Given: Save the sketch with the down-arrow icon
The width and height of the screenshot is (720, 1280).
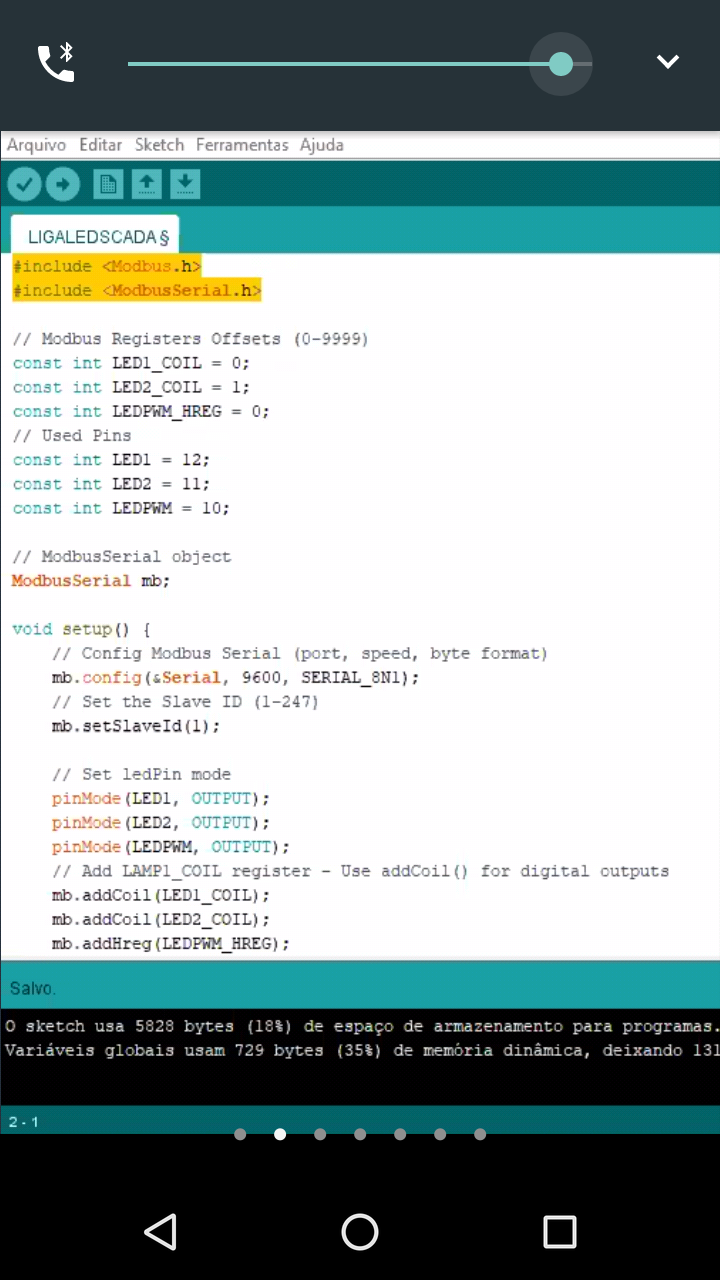Looking at the screenshot, I should click(x=185, y=184).
